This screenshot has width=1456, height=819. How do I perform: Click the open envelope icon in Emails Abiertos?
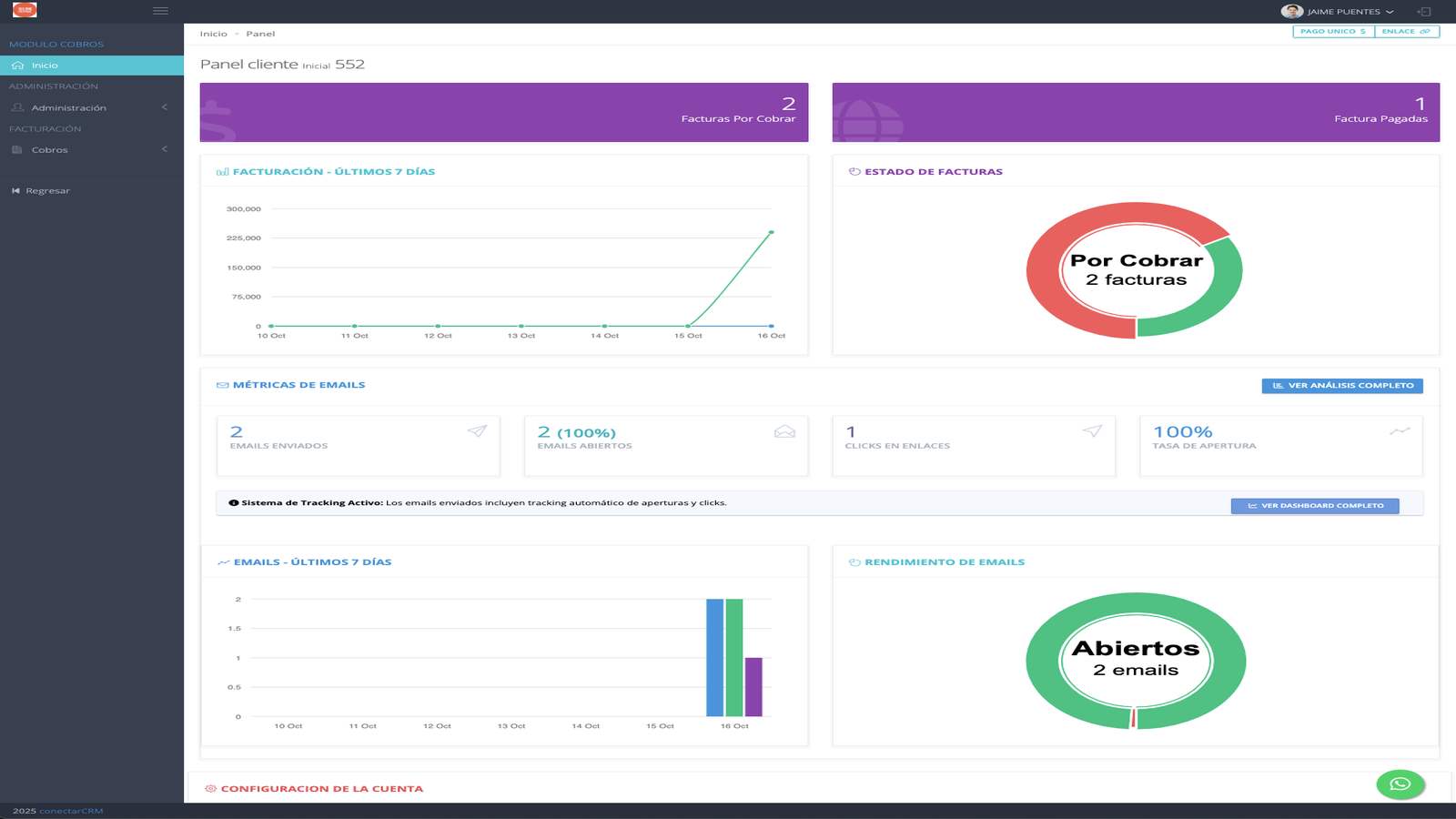point(784,431)
